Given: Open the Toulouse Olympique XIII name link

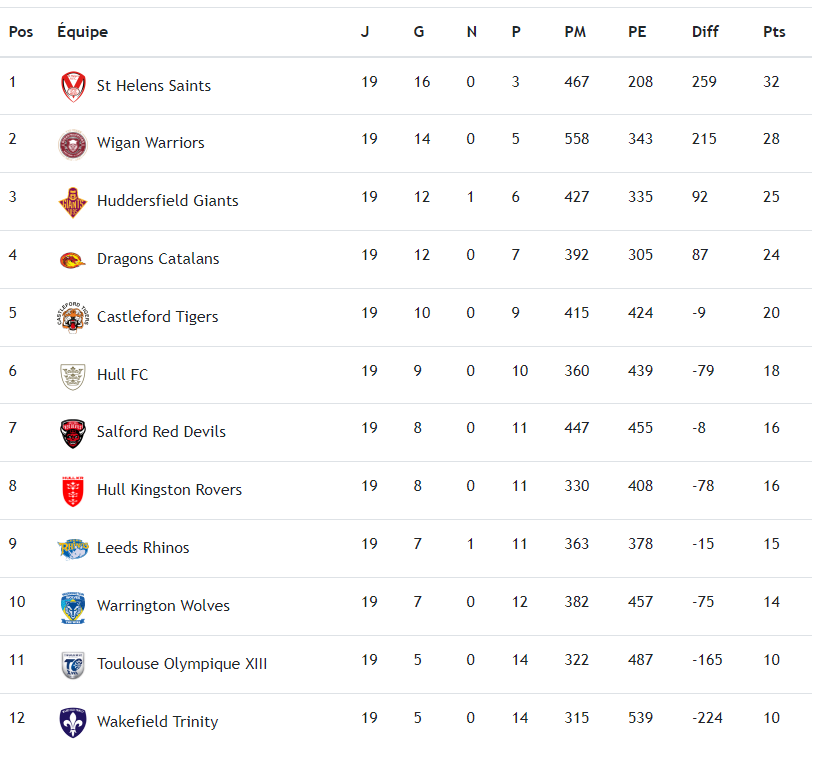Looking at the screenshot, I should 182,664.
